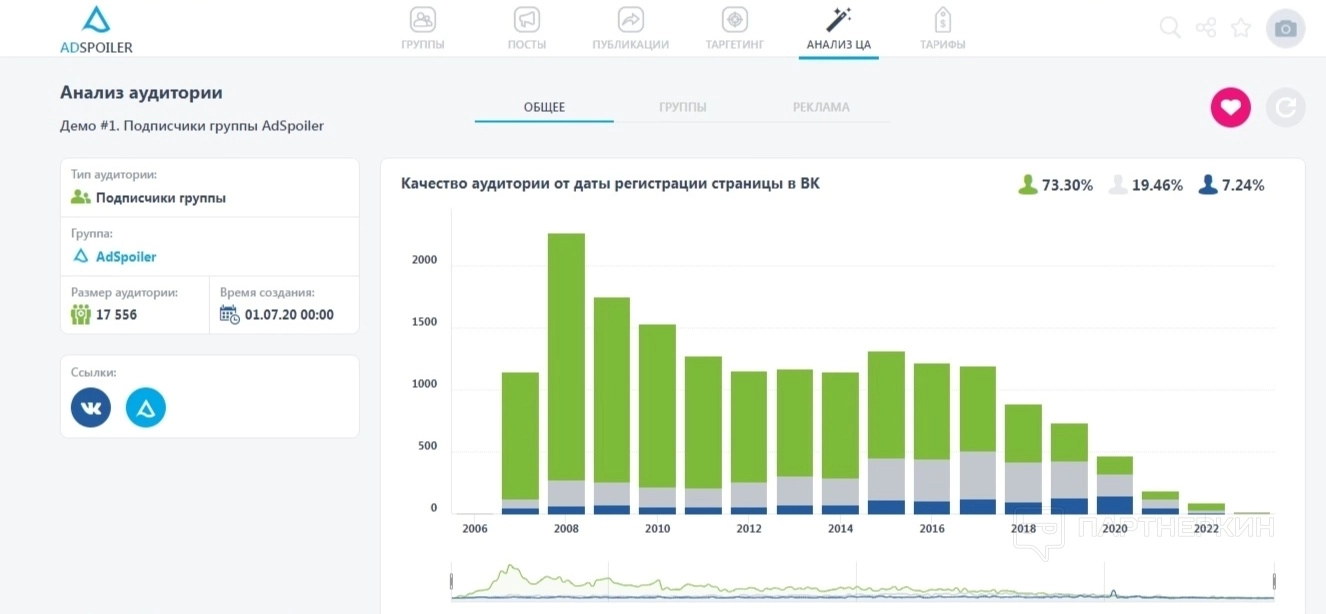This screenshot has width=1326, height=614.
Task: Open favorites star icon in header
Action: [x=1241, y=28]
